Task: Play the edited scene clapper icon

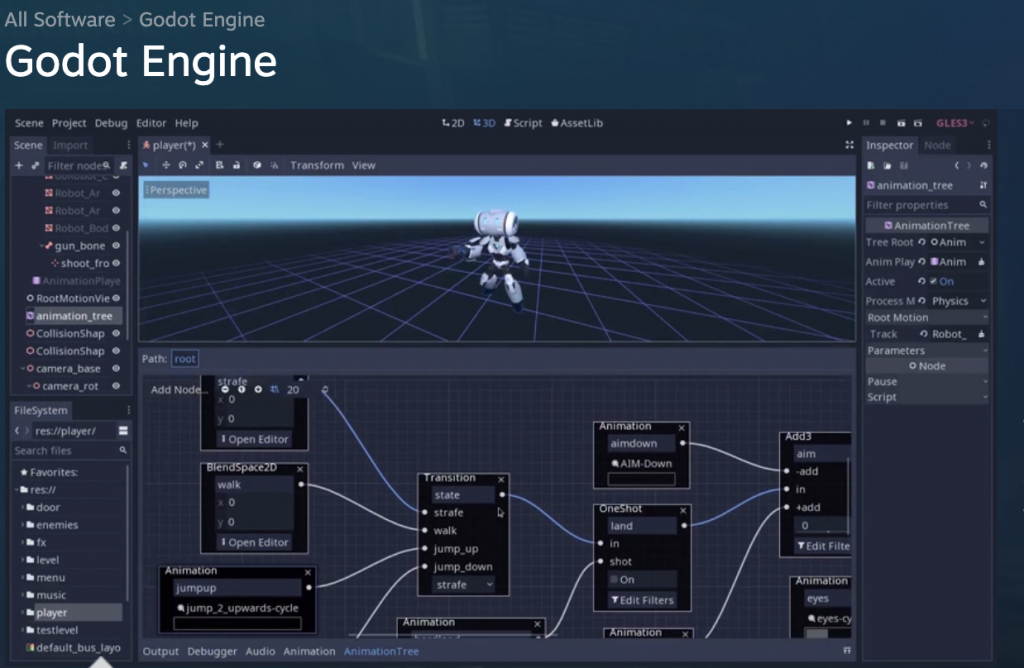Action: (901, 123)
